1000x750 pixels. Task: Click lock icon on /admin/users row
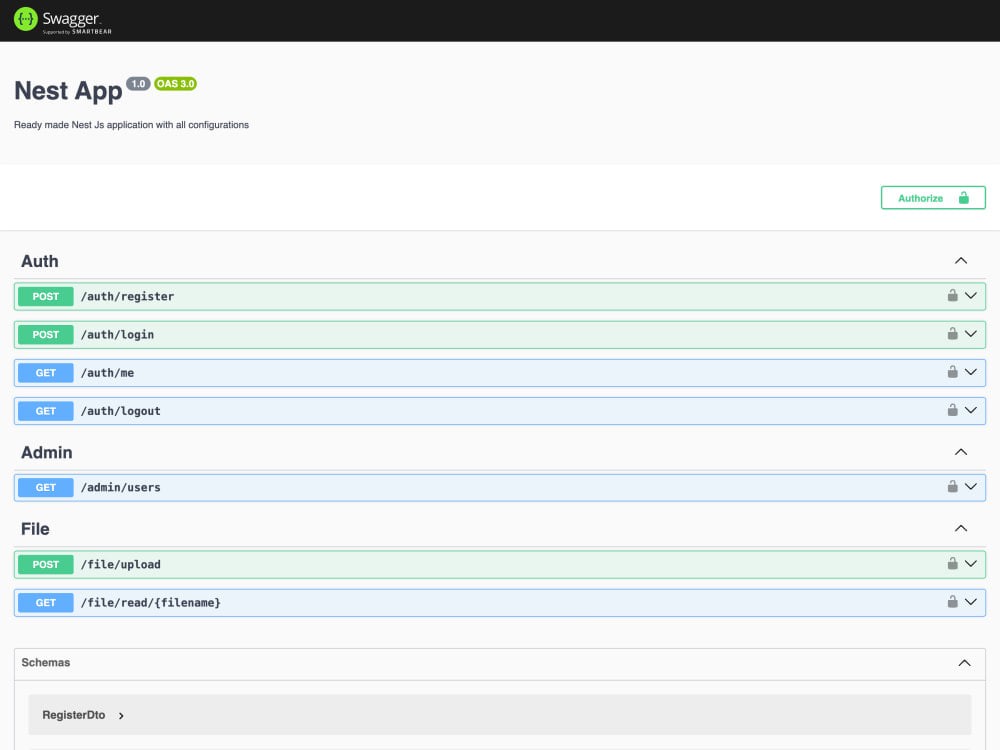click(953, 487)
